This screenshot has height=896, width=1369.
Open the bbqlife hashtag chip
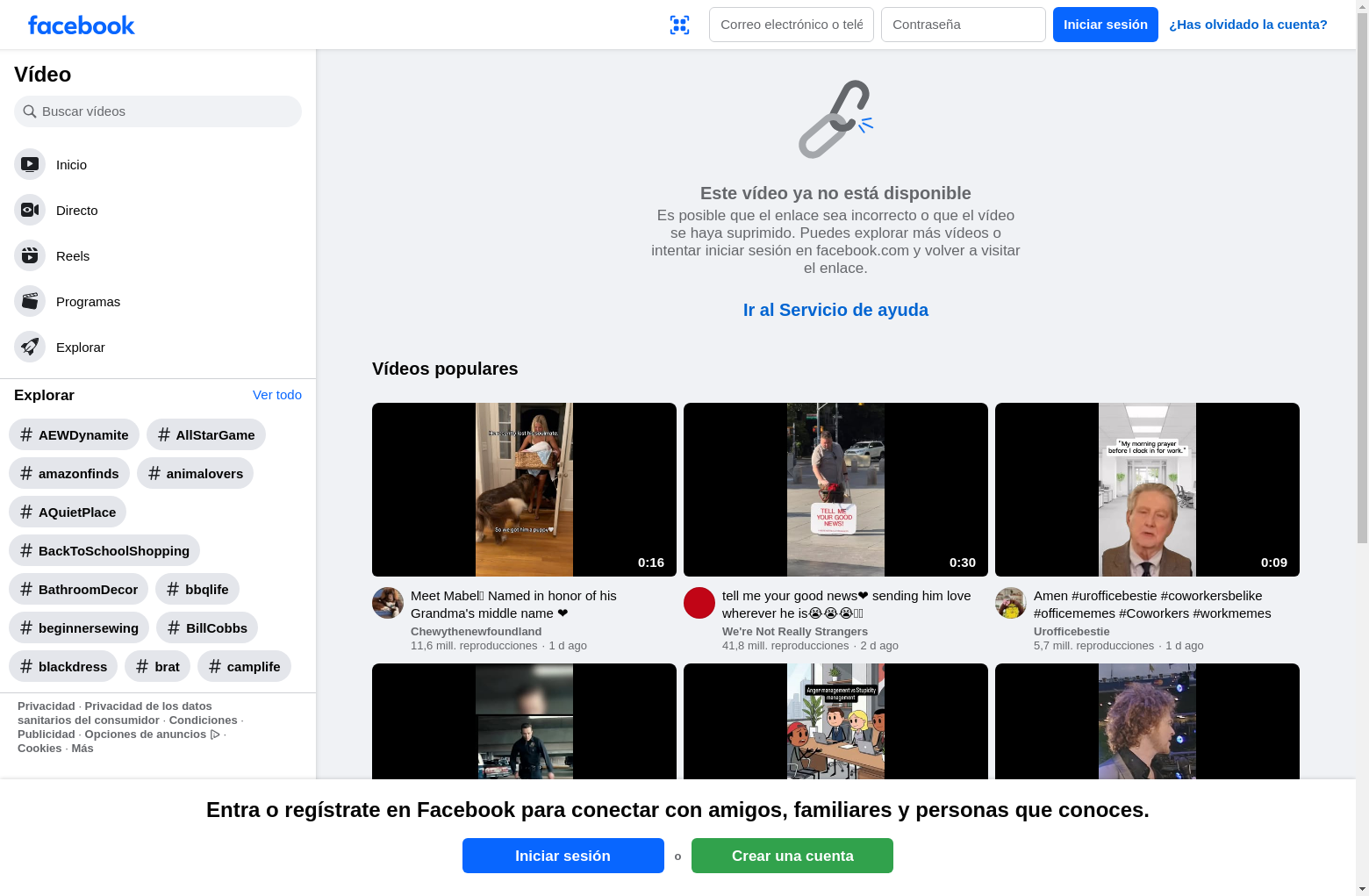(197, 589)
